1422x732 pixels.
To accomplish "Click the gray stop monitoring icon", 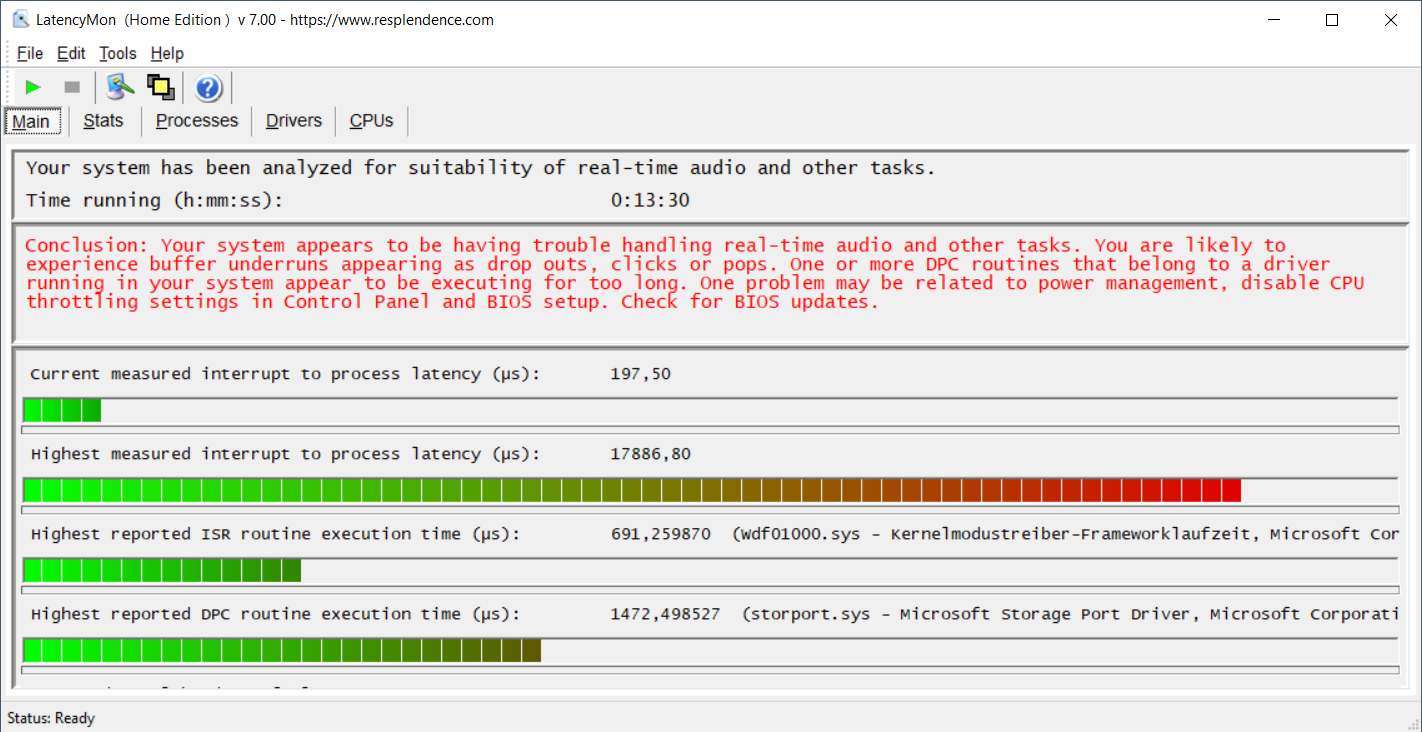I will (72, 88).
